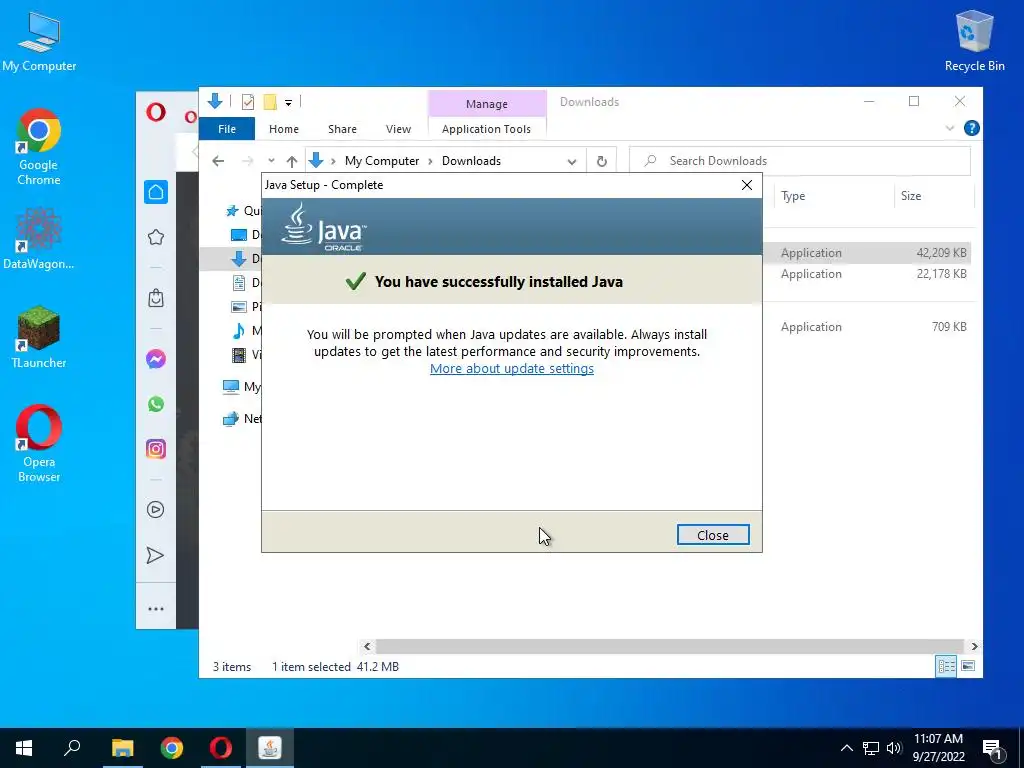Open Explorer help question mark icon
Image resolution: width=1024 pixels, height=768 pixels.
(971, 128)
